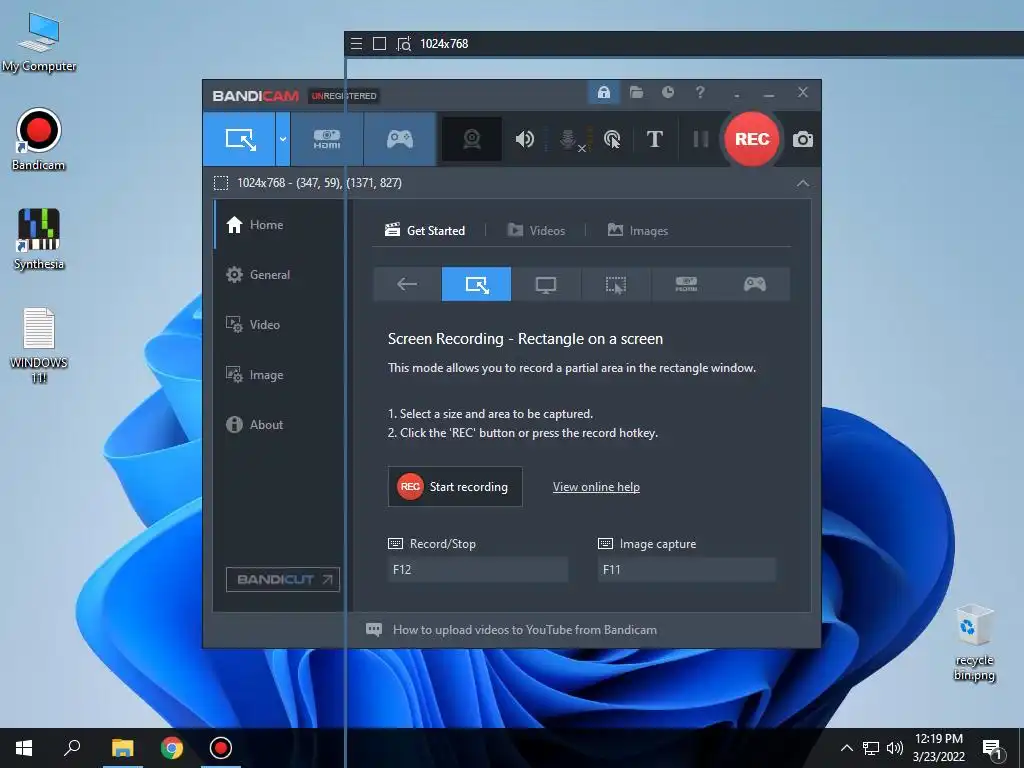Image resolution: width=1024 pixels, height=768 pixels.
Task: Toggle speaker sound recording
Action: (x=524, y=139)
